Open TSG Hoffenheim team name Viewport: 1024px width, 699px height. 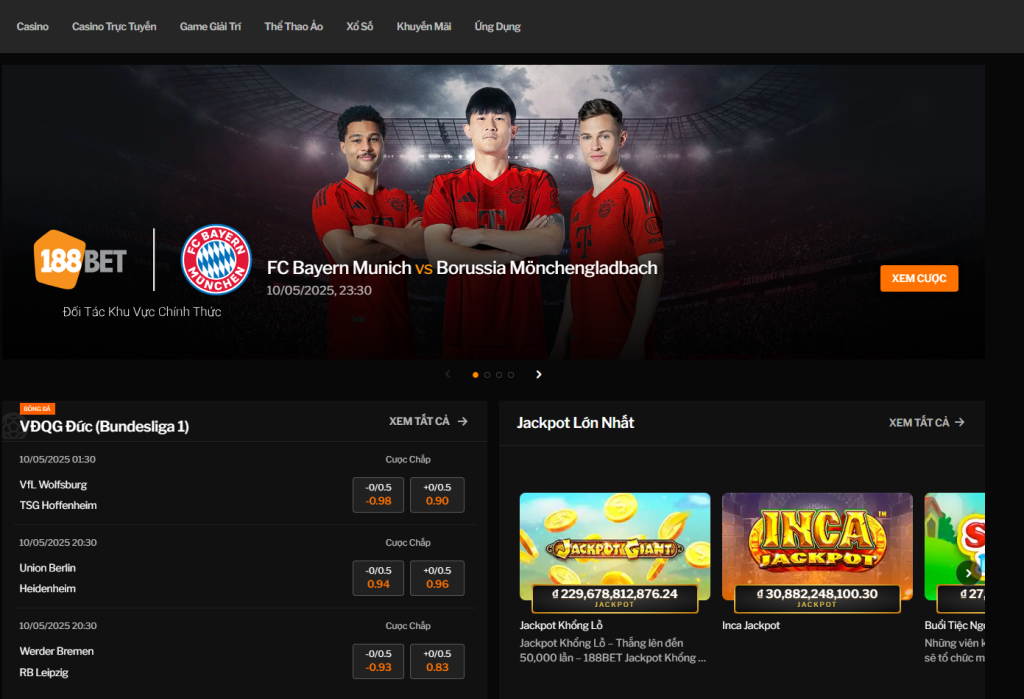[58, 506]
